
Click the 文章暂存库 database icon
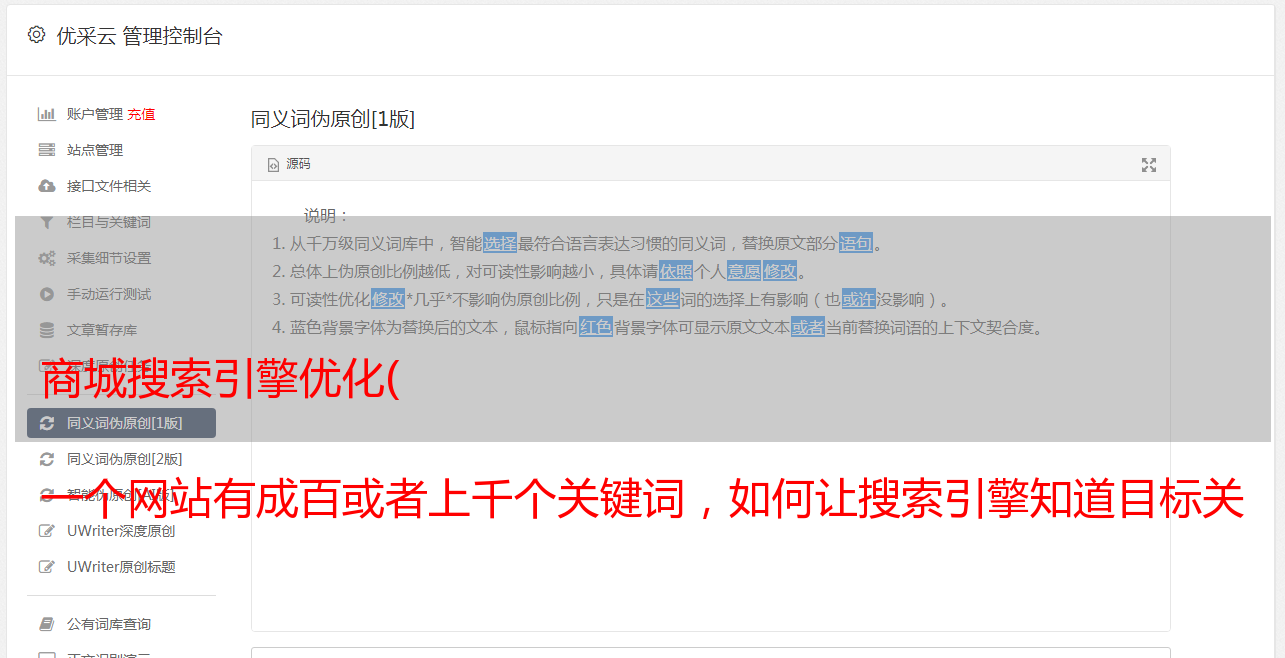[46, 330]
